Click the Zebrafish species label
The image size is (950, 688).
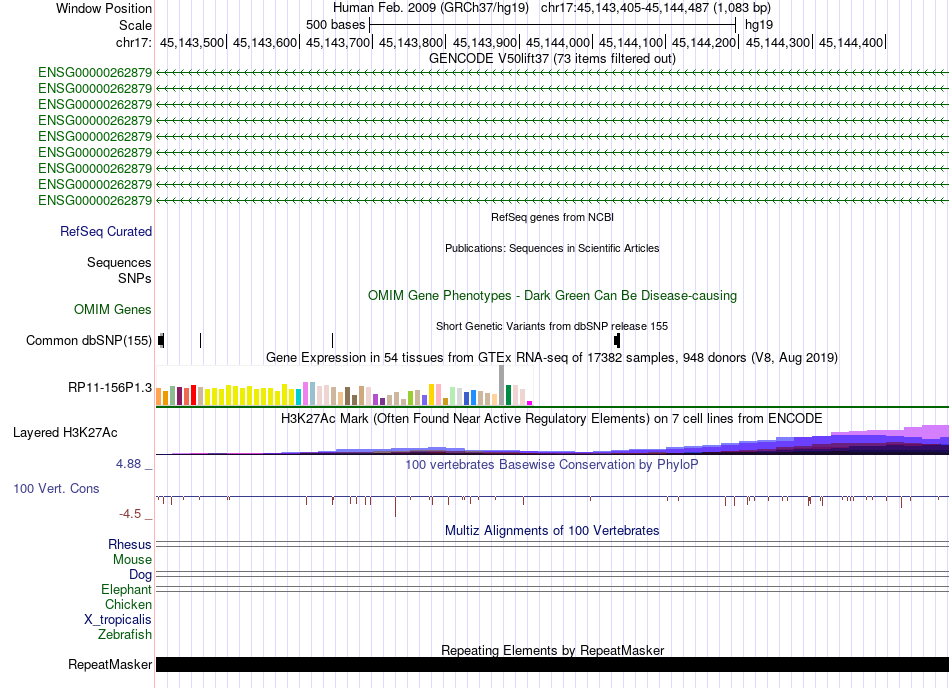[125, 635]
